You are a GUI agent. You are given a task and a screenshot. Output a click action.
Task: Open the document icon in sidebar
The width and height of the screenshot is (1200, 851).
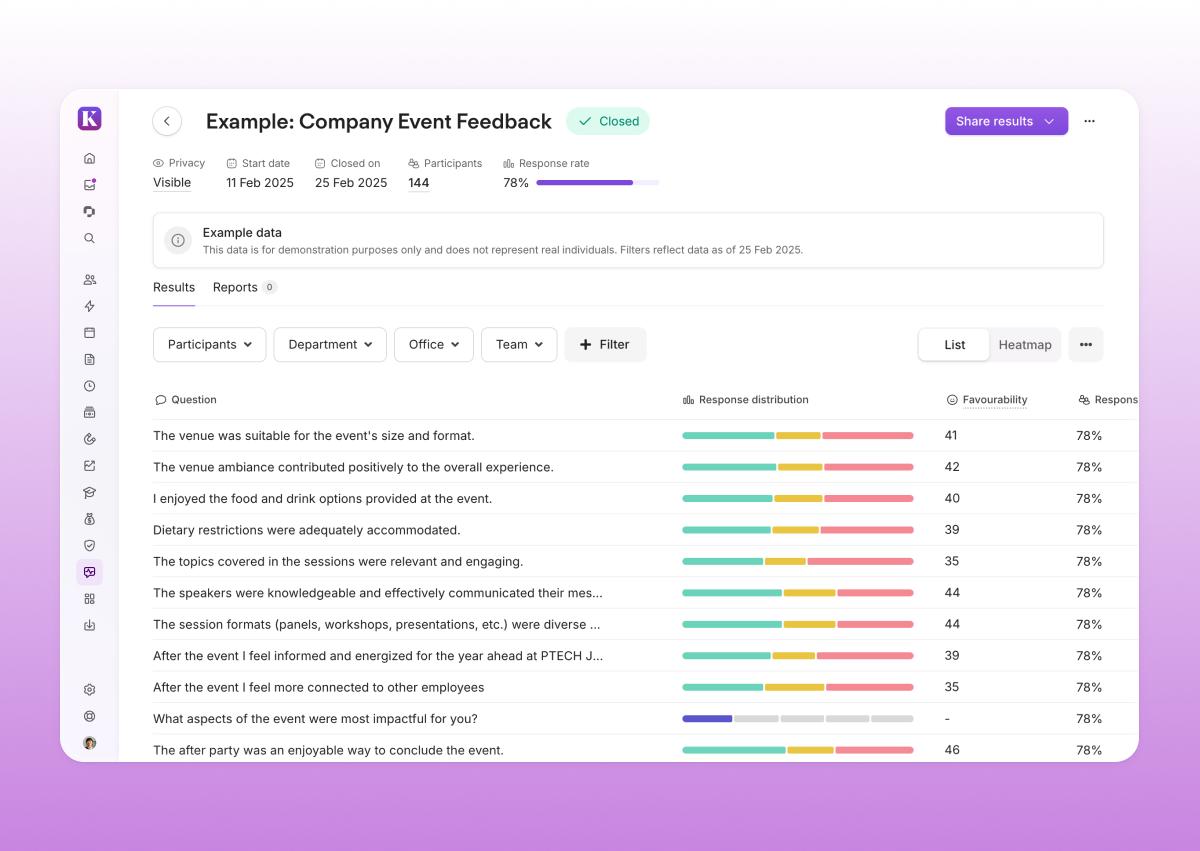89,359
